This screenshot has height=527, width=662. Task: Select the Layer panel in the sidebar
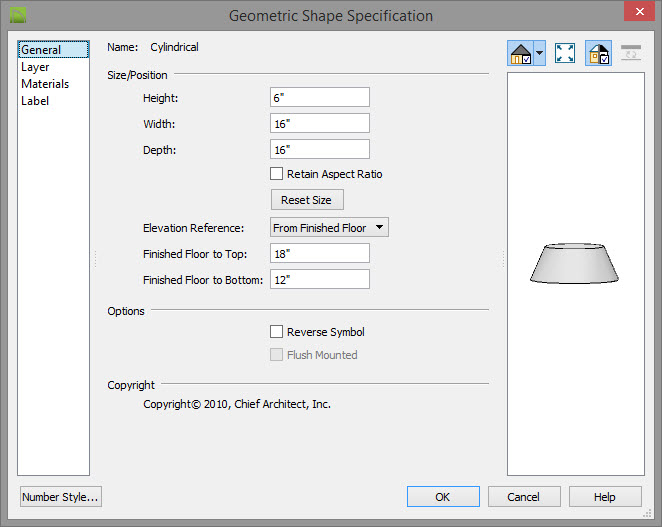35,67
